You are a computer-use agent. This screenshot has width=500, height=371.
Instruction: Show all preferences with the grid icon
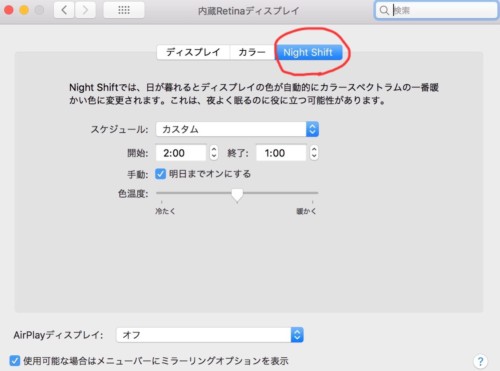[x=124, y=10]
